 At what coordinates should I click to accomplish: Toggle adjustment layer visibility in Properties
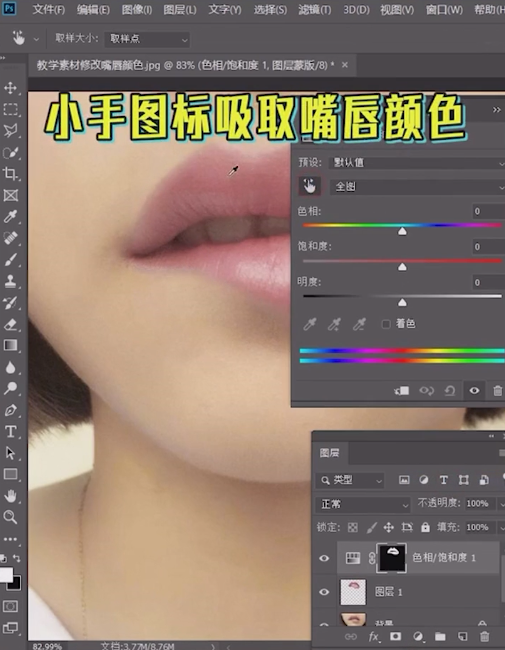click(474, 390)
